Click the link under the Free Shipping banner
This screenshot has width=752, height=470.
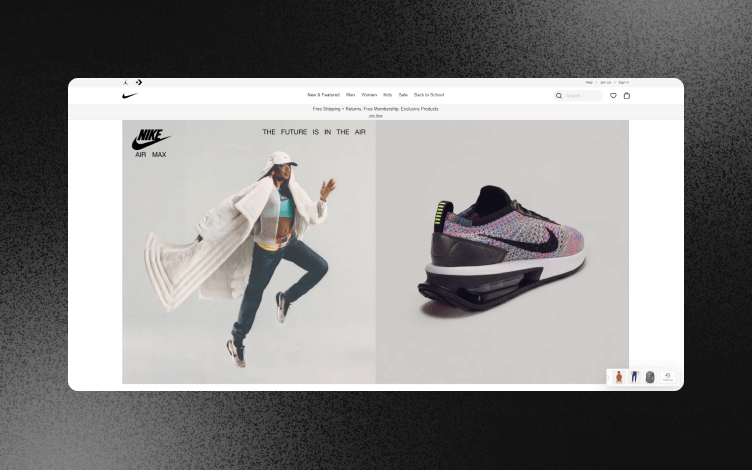tap(376, 116)
